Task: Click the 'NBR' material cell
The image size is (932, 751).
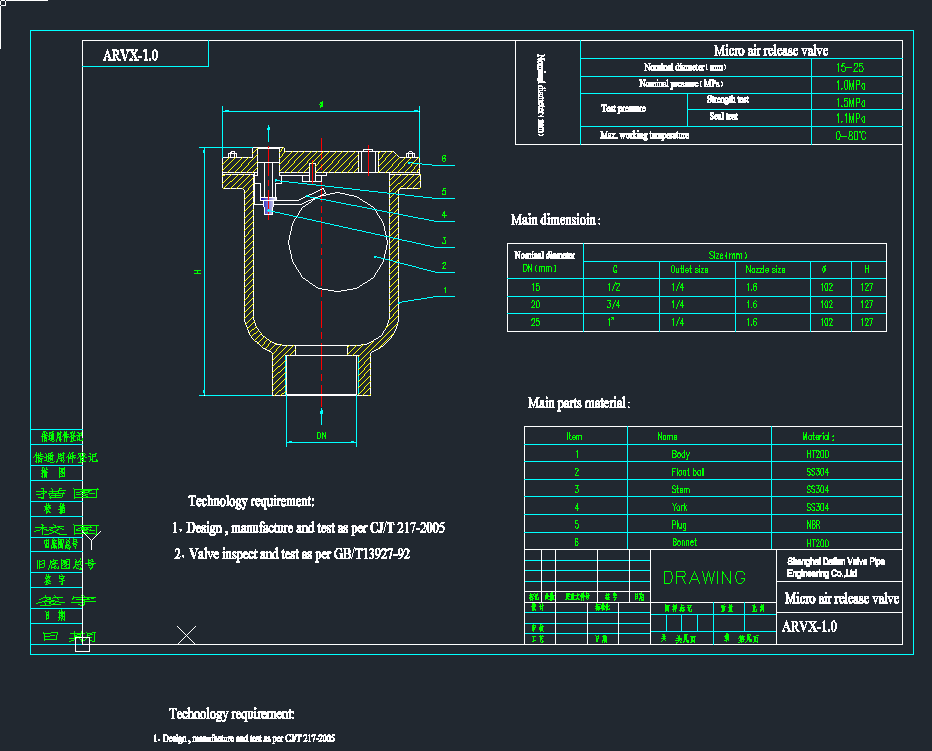Action: tap(813, 524)
